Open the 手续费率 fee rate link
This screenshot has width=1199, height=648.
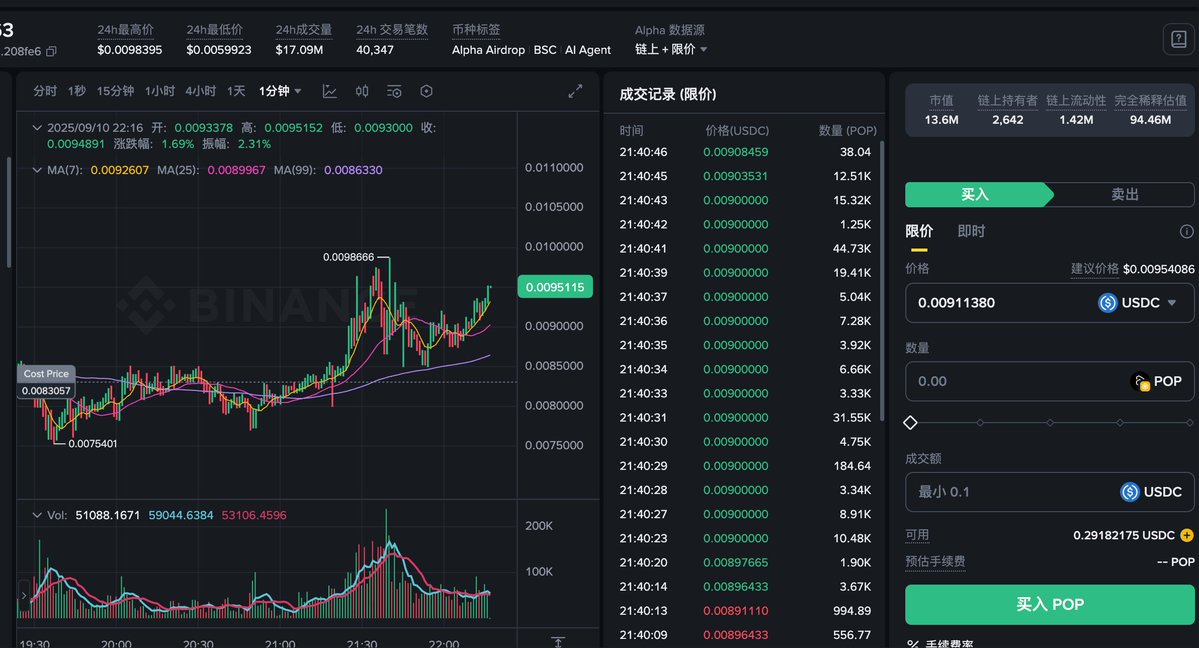click(x=950, y=644)
